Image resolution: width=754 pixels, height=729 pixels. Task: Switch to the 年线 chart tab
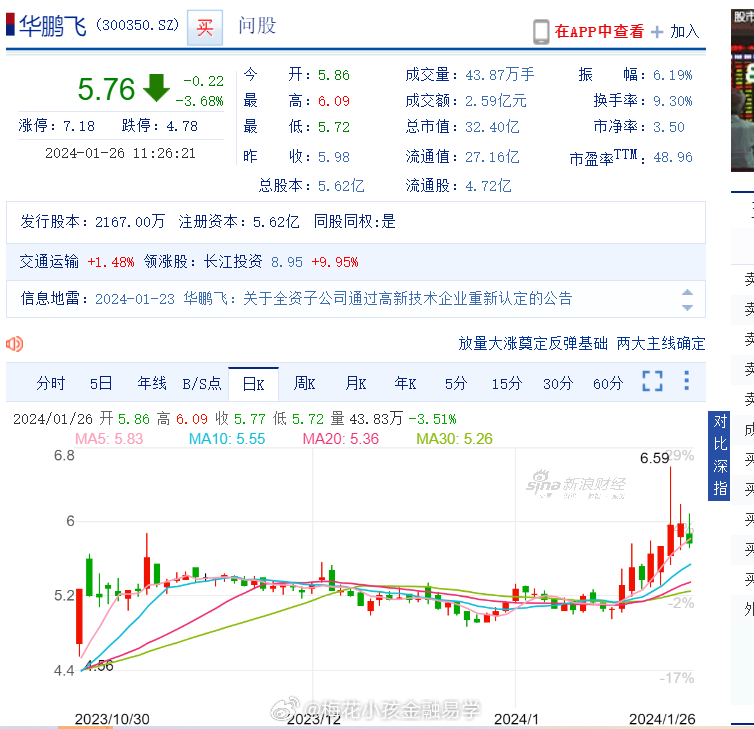(x=152, y=383)
